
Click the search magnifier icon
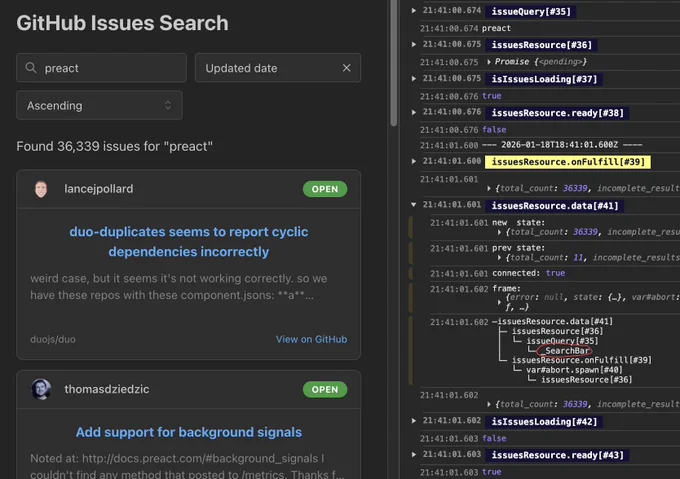tap(31, 68)
